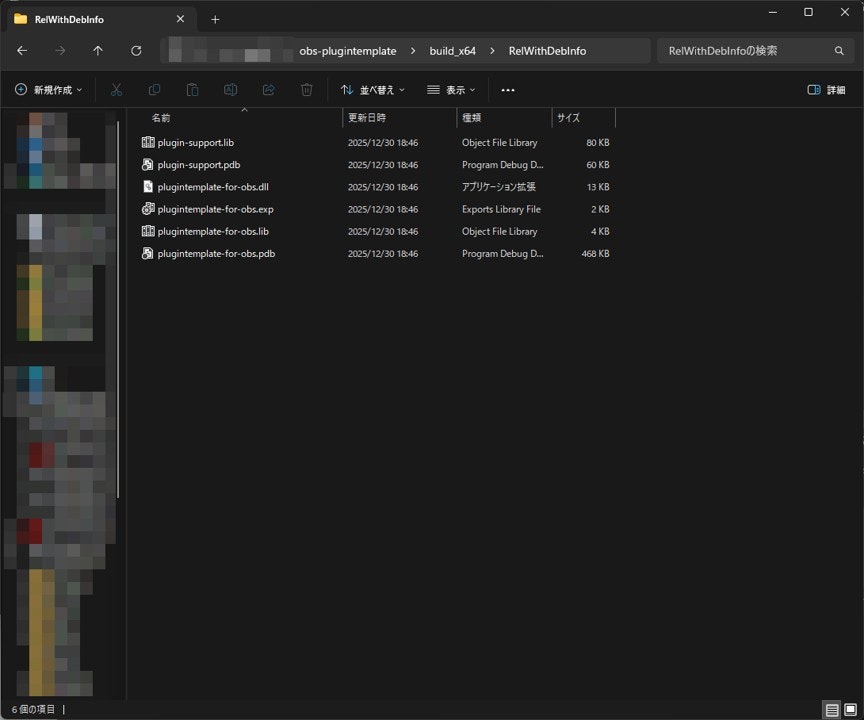Screen dimensions: 864x720
Task: Click the navigation pane scrollbar
Action: 118,310
